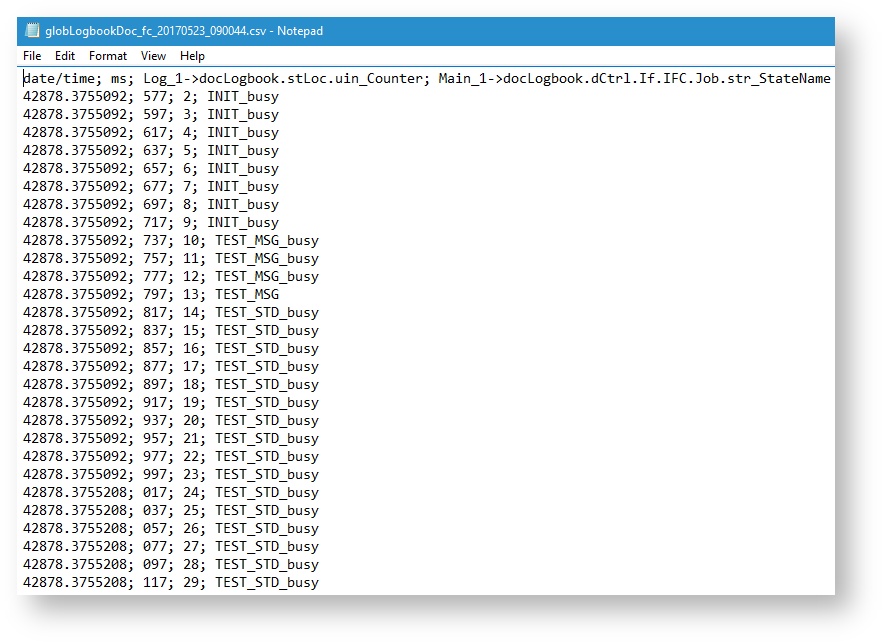
Task: Click TEST_STD_busy in counter 25 row
Action: pos(267,511)
